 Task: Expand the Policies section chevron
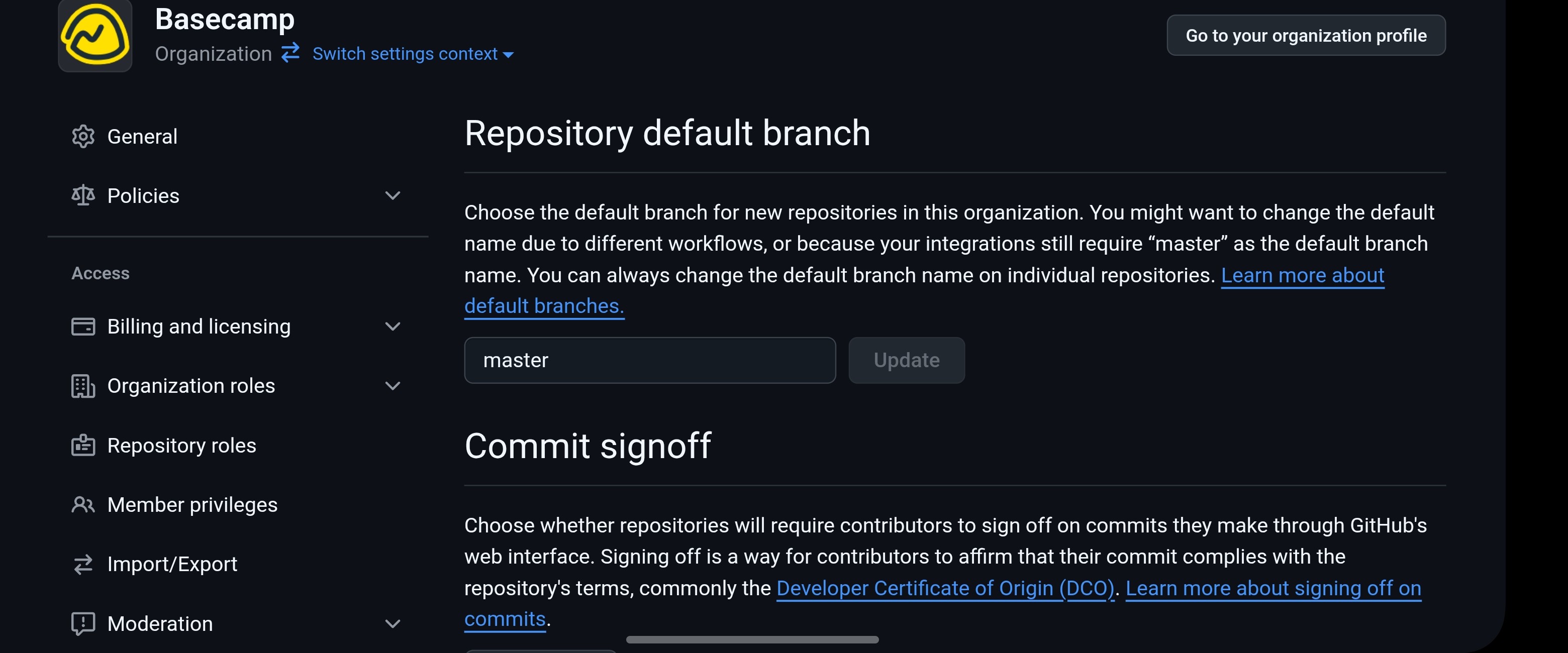pos(393,195)
